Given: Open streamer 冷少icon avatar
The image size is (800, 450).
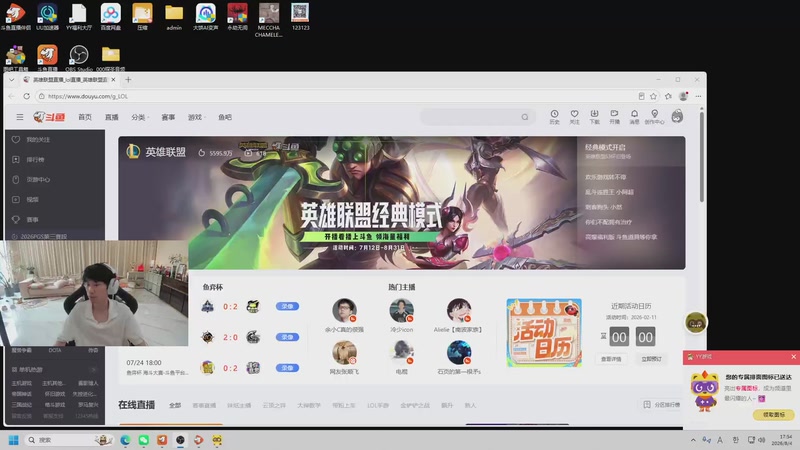Looking at the screenshot, I should [x=402, y=311].
